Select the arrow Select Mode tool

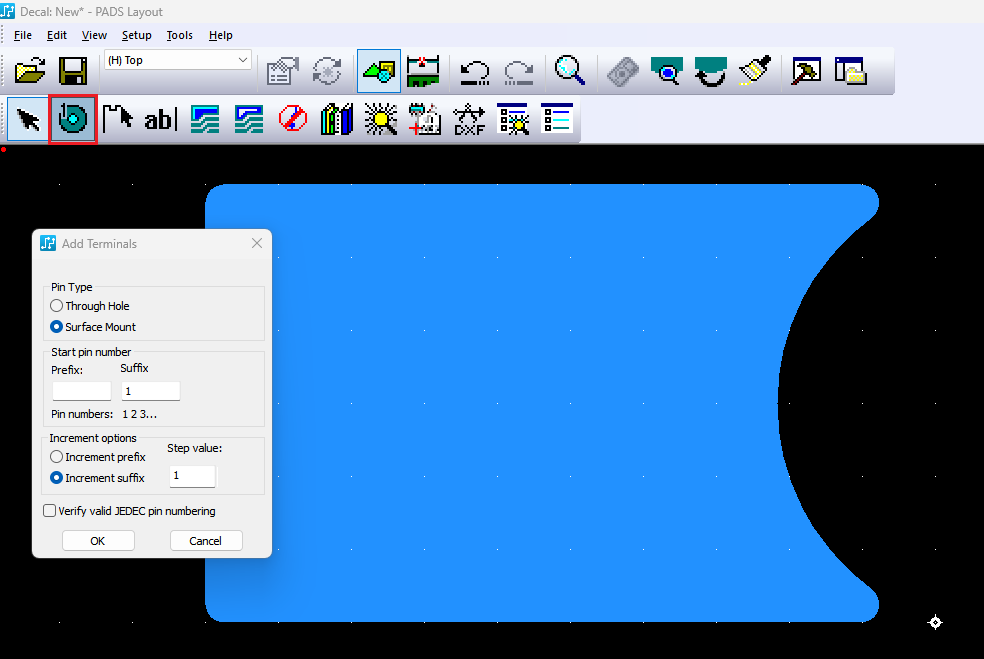click(29, 120)
